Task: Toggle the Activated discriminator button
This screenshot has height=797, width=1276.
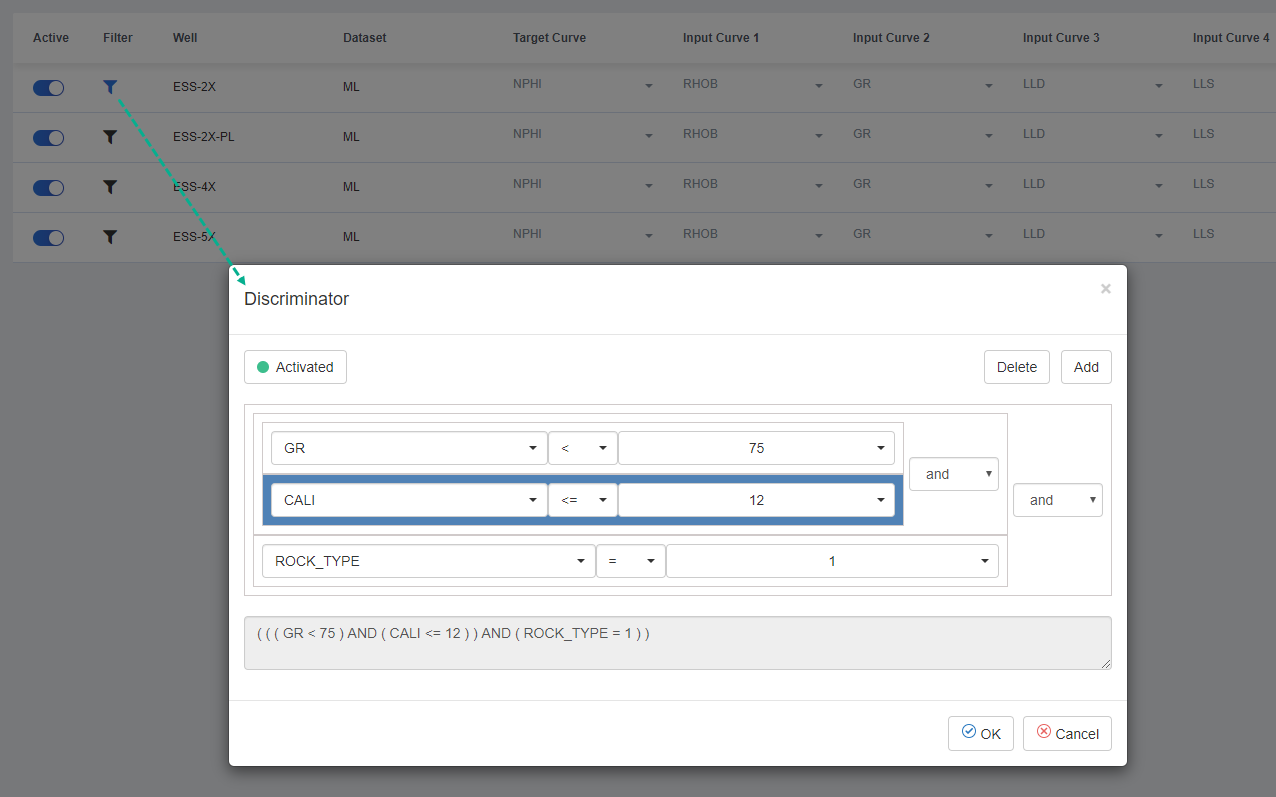Action: click(295, 367)
